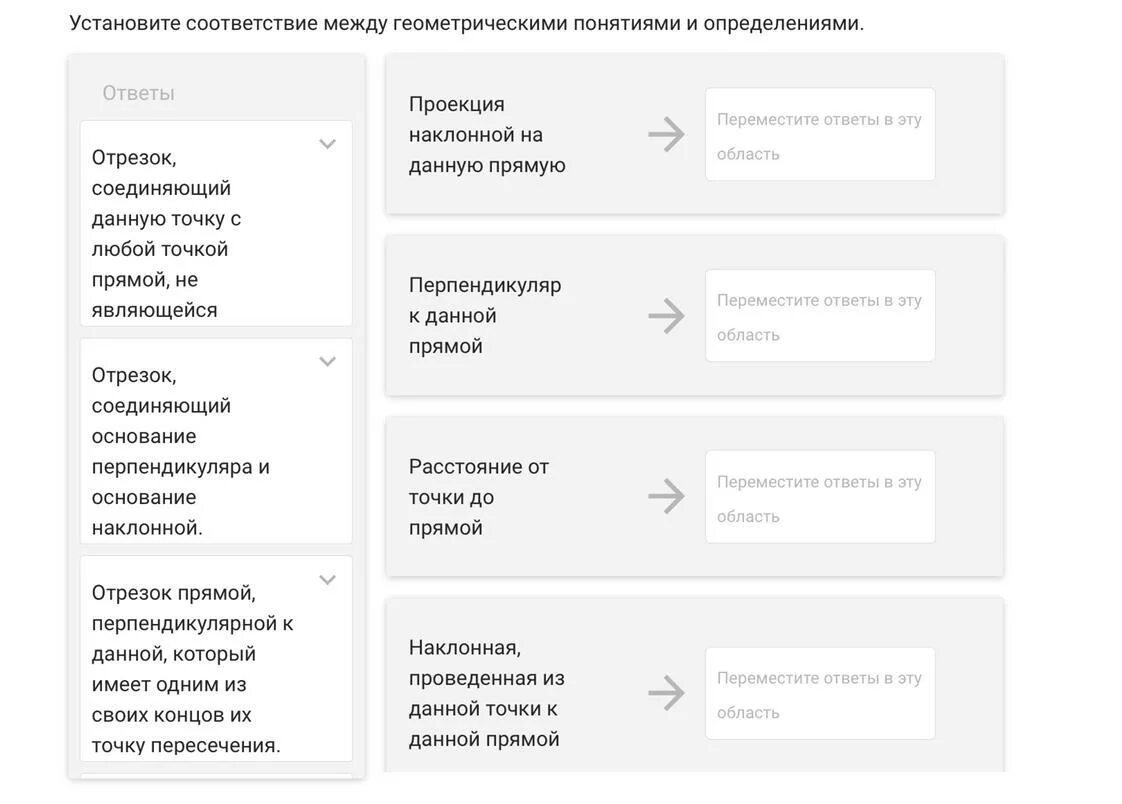Screen dimensions: 1122x804
Task: Expand the chevron on the "Отрезок прямой, перпендикулярной" card
Action: point(327,580)
